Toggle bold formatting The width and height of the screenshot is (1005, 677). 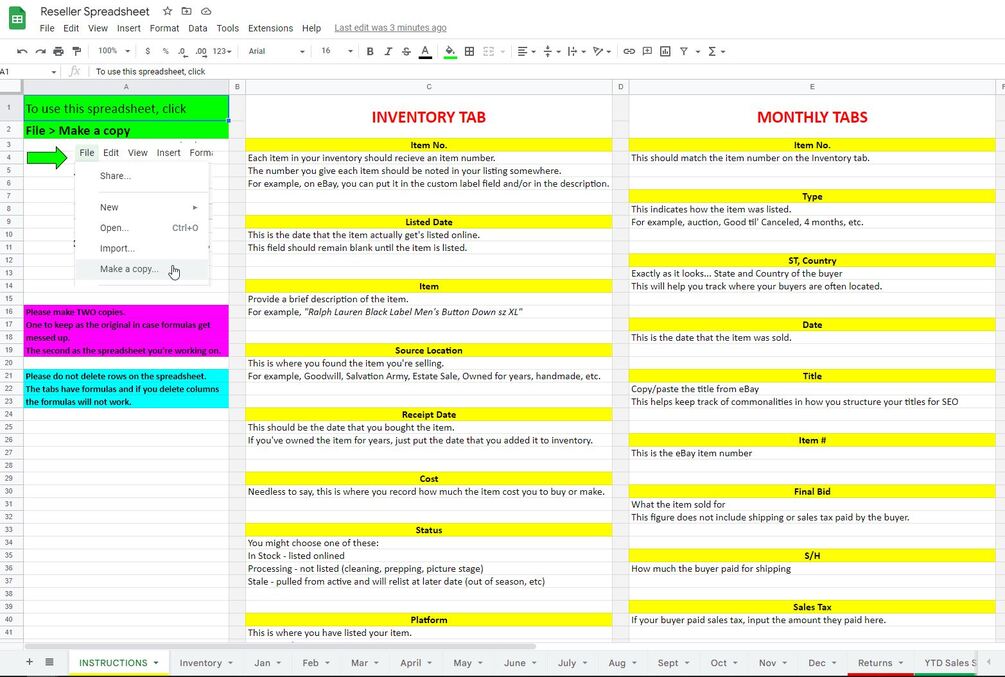click(x=370, y=51)
